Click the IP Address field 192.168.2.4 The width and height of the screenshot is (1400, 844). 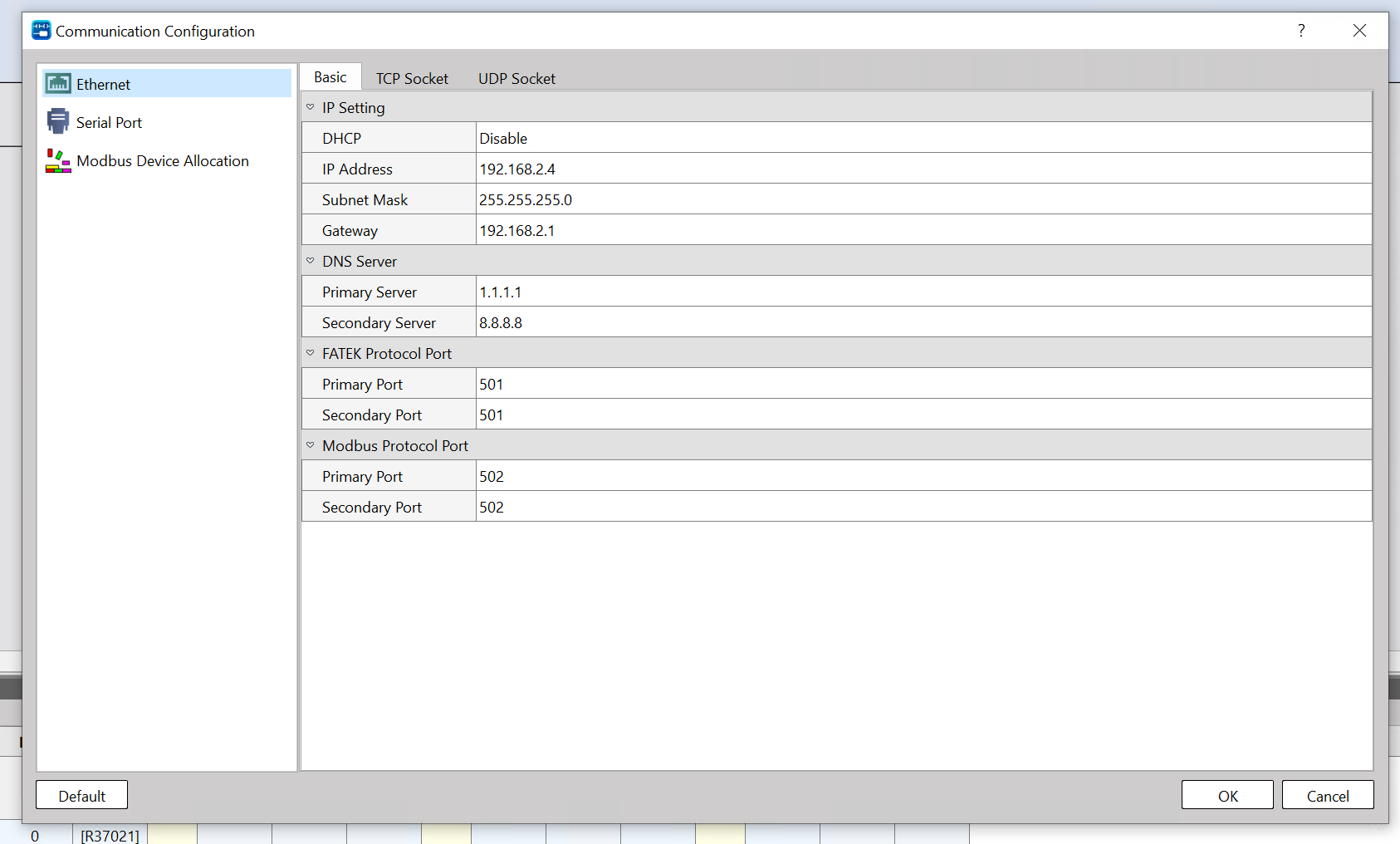coord(923,169)
